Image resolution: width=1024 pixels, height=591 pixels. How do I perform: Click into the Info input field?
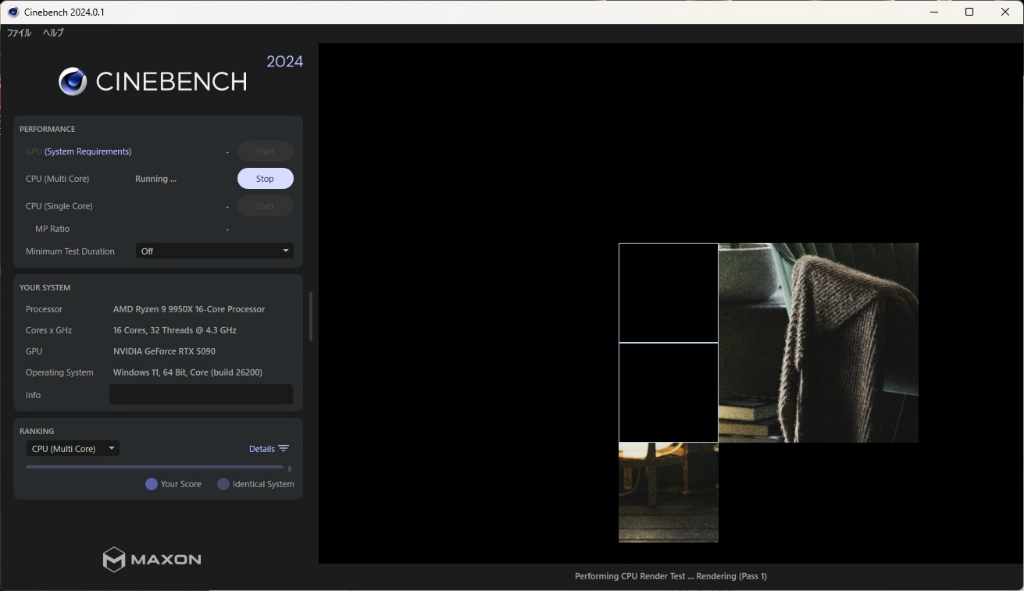[x=200, y=394]
